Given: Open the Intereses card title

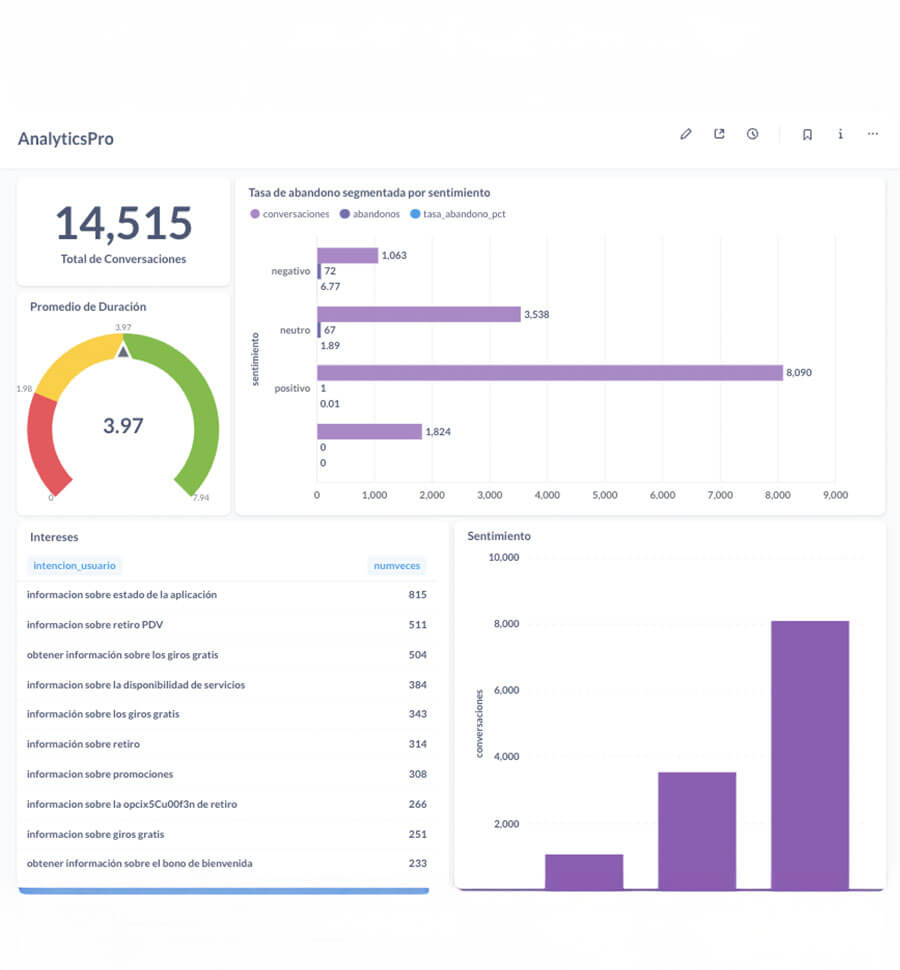Looking at the screenshot, I should pos(54,537).
